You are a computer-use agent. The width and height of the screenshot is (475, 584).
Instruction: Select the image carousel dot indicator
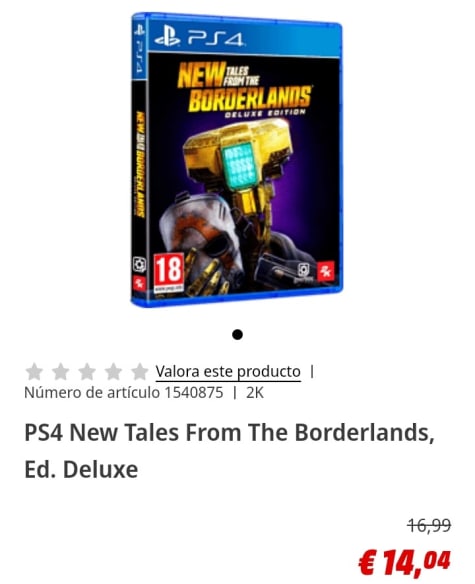[x=237, y=335]
